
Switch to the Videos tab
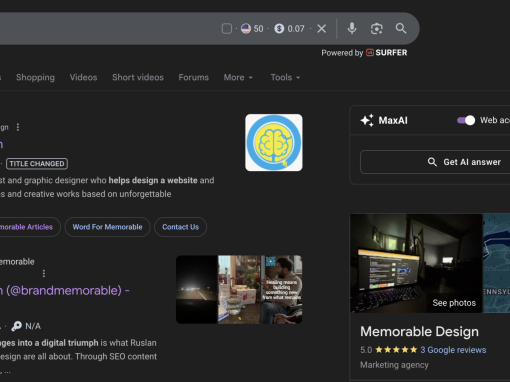(x=83, y=77)
